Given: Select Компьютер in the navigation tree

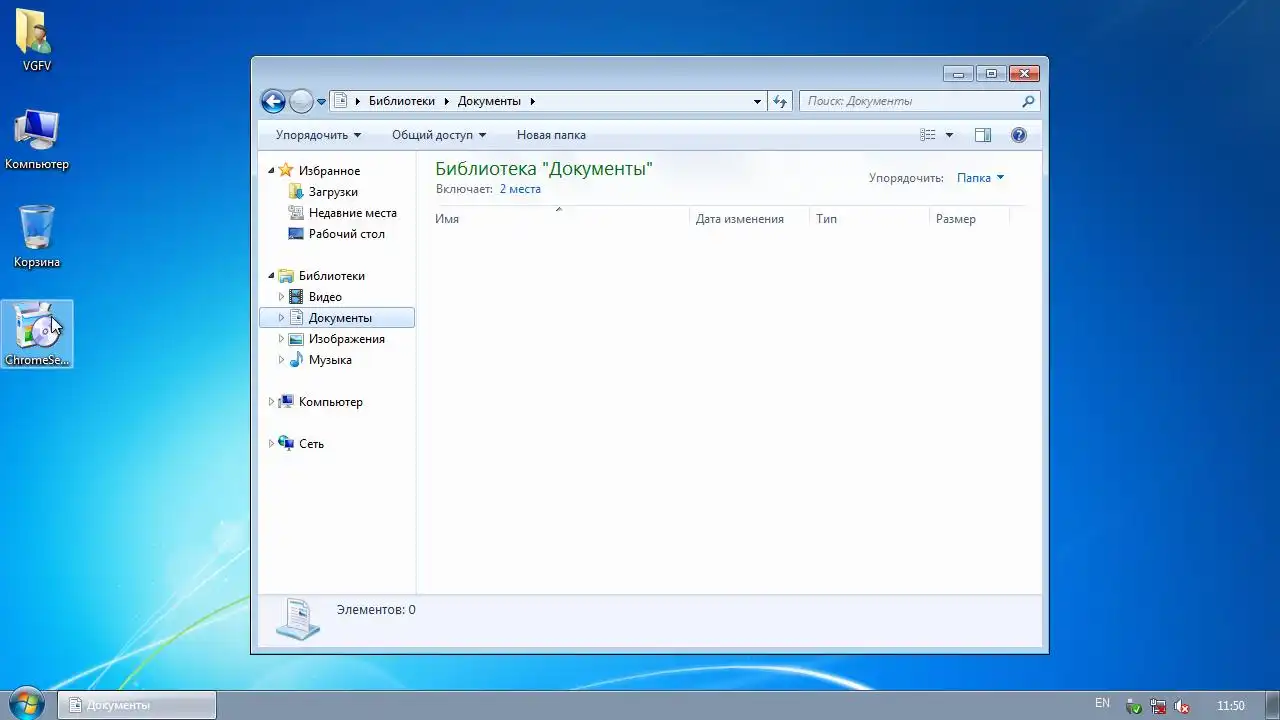Looking at the screenshot, I should (330, 402).
